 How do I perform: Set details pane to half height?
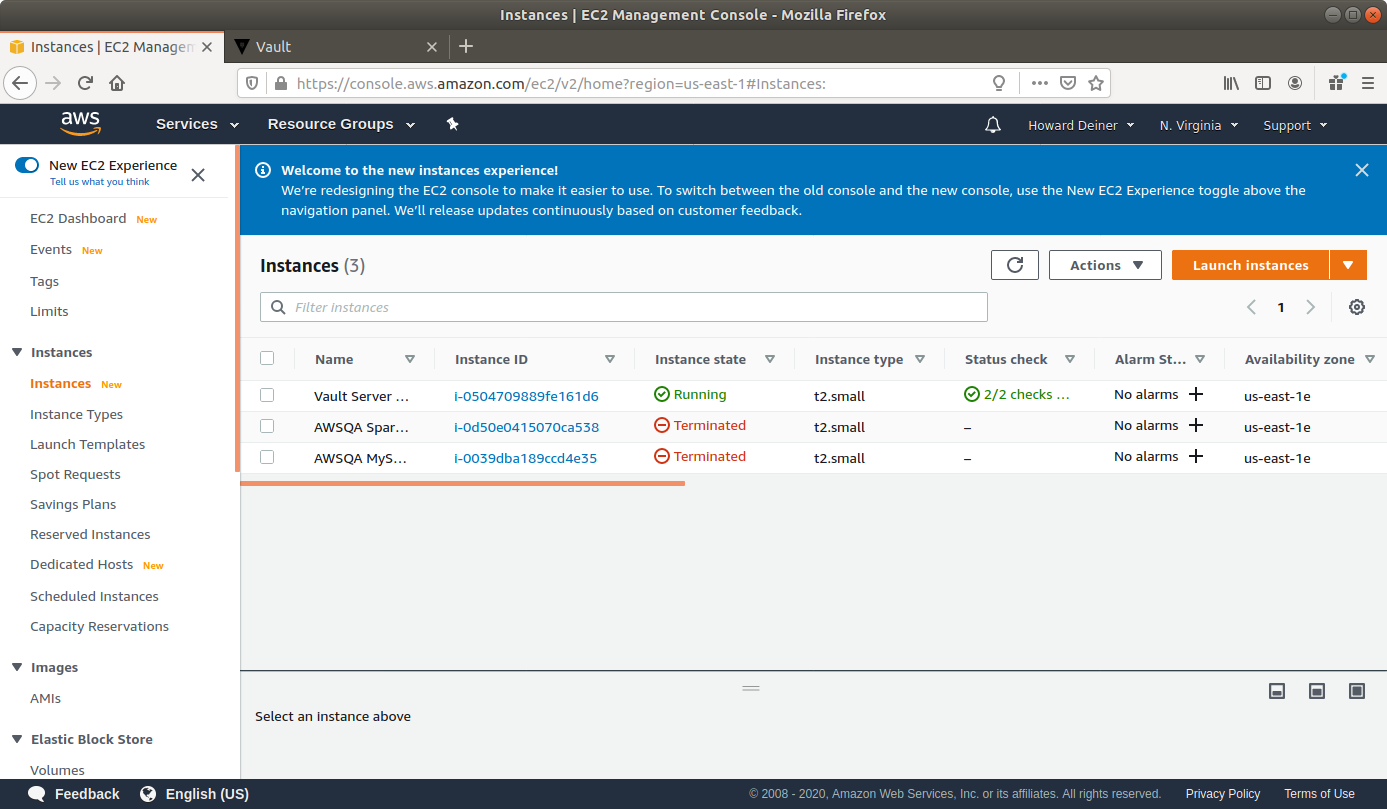coord(1317,691)
